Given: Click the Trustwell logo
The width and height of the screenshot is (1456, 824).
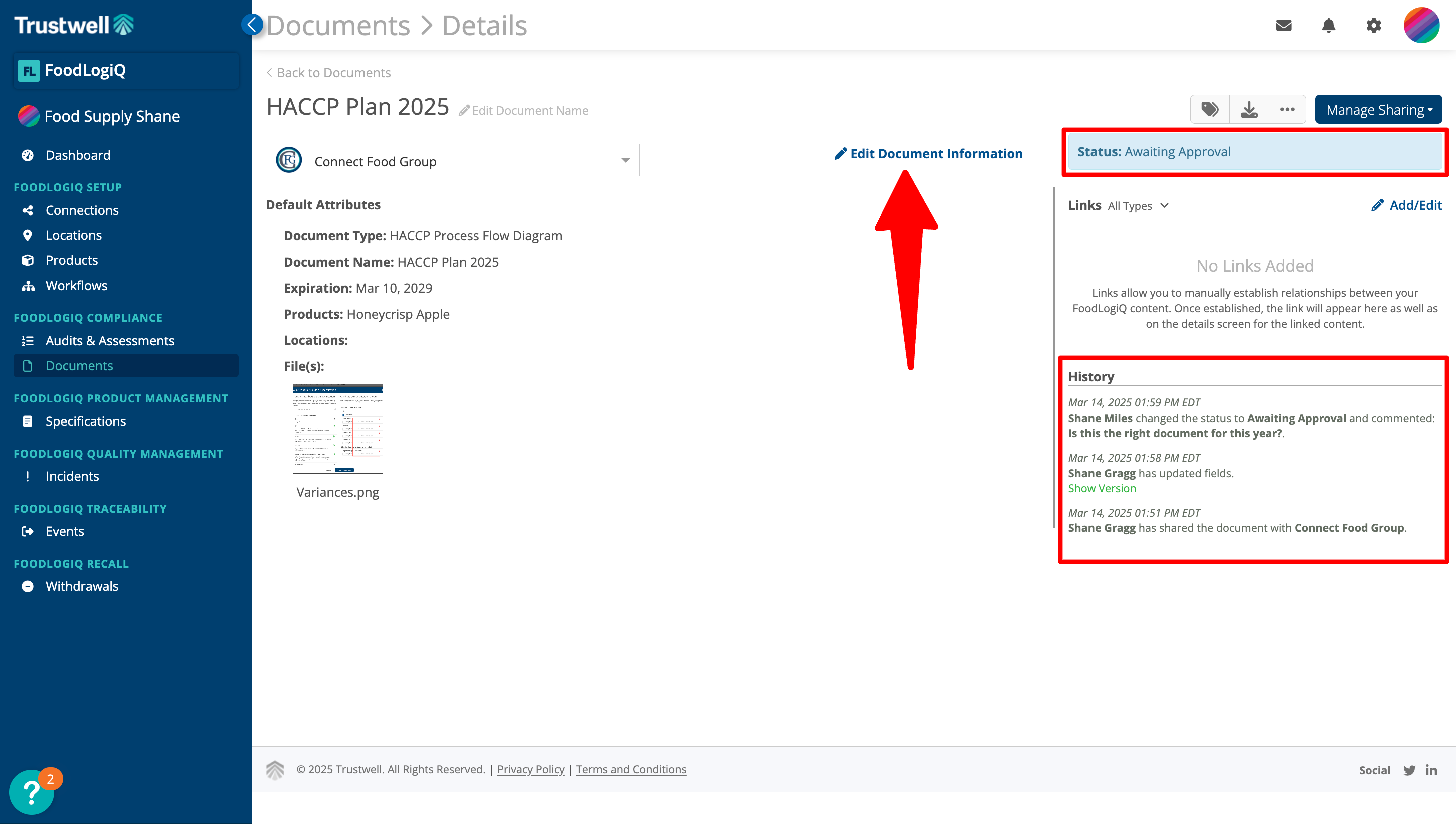Looking at the screenshot, I should (x=74, y=25).
